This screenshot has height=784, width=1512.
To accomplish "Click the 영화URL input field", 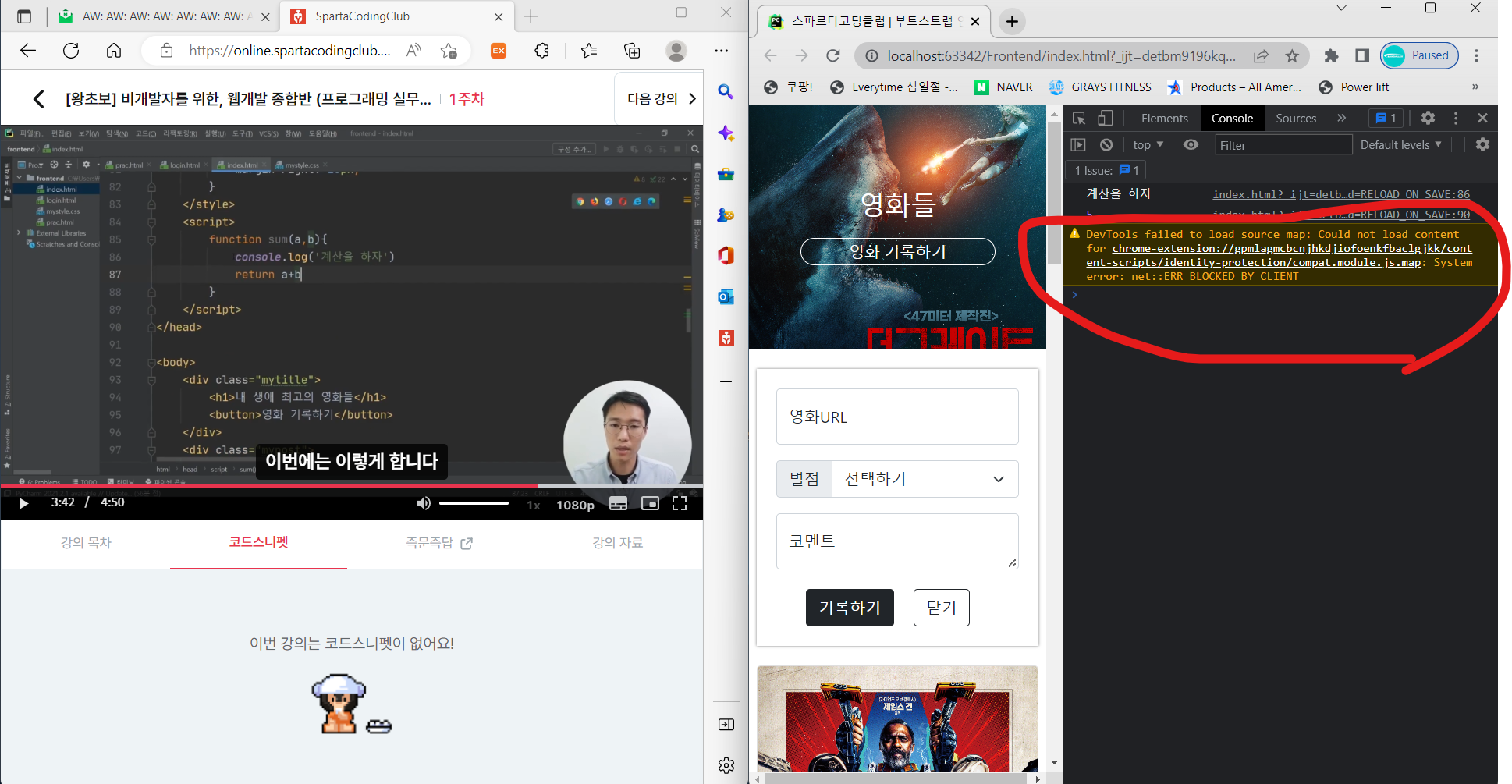I will [x=897, y=417].
